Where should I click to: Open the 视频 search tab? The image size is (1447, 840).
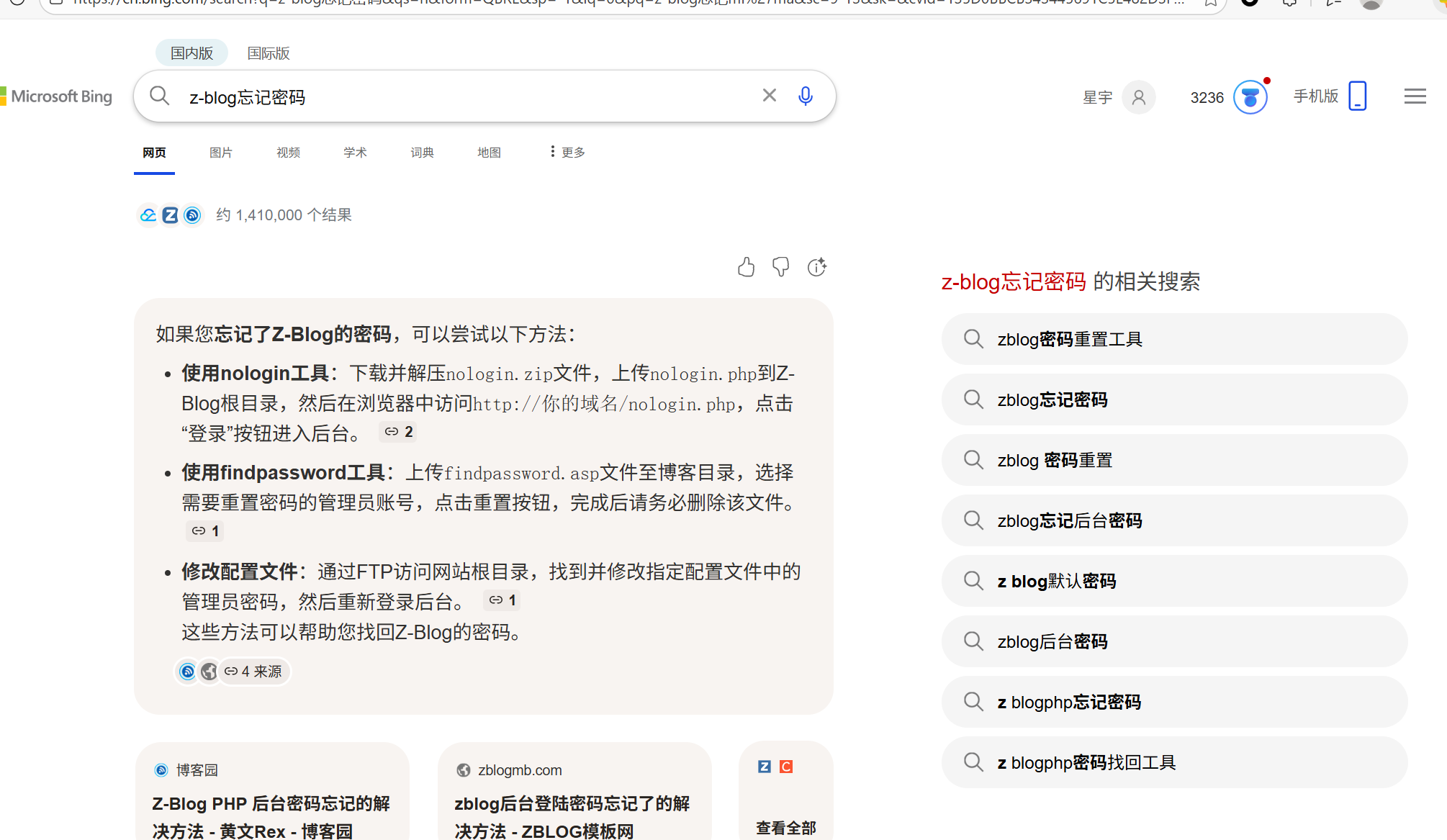point(288,153)
